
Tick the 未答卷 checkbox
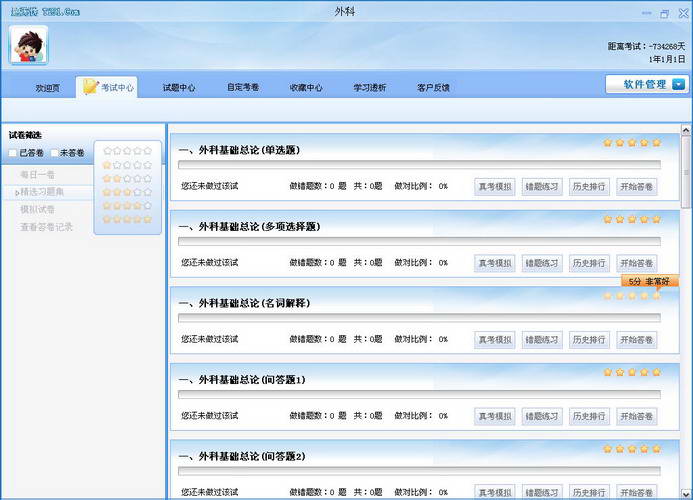[x=54, y=153]
